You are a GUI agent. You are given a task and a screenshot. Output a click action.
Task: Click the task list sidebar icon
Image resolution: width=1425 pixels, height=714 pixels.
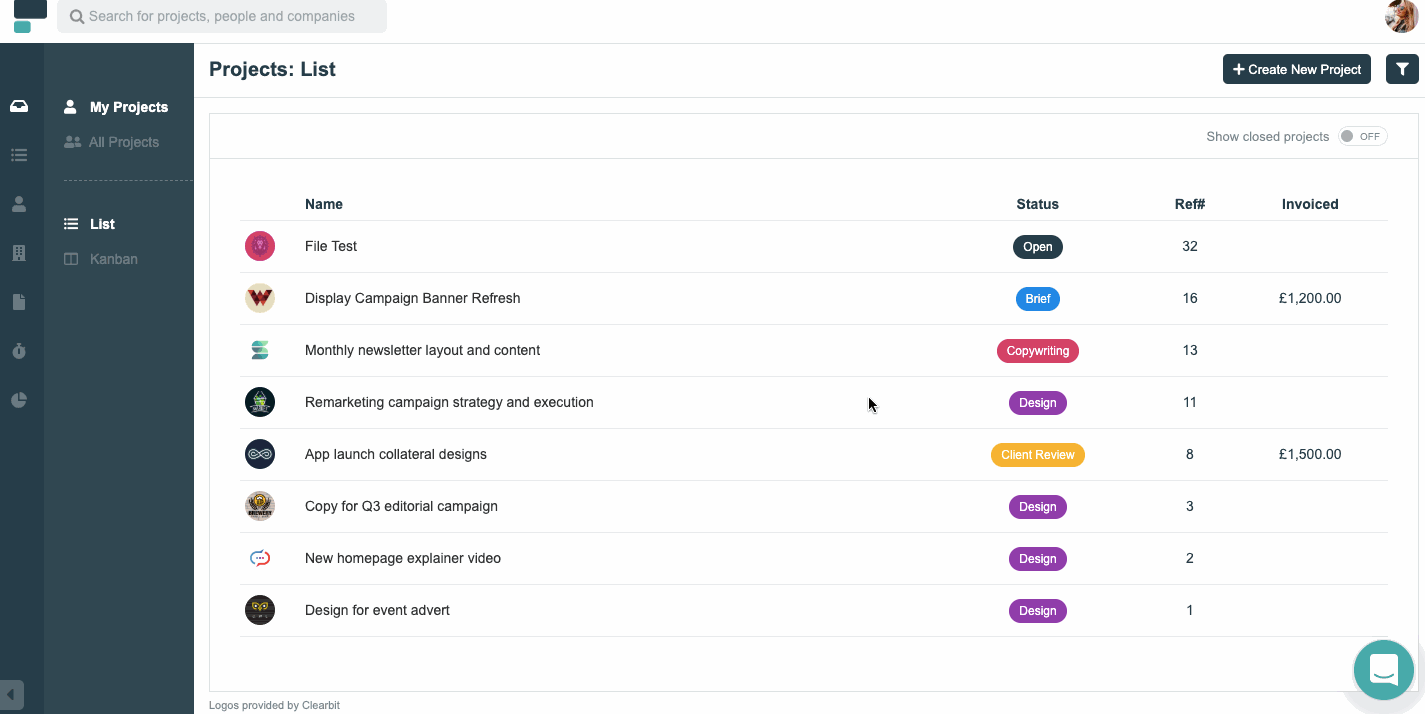point(19,155)
